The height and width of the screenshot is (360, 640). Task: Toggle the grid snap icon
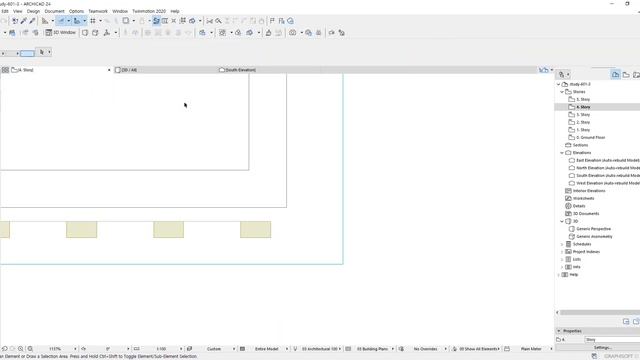(x=93, y=21)
